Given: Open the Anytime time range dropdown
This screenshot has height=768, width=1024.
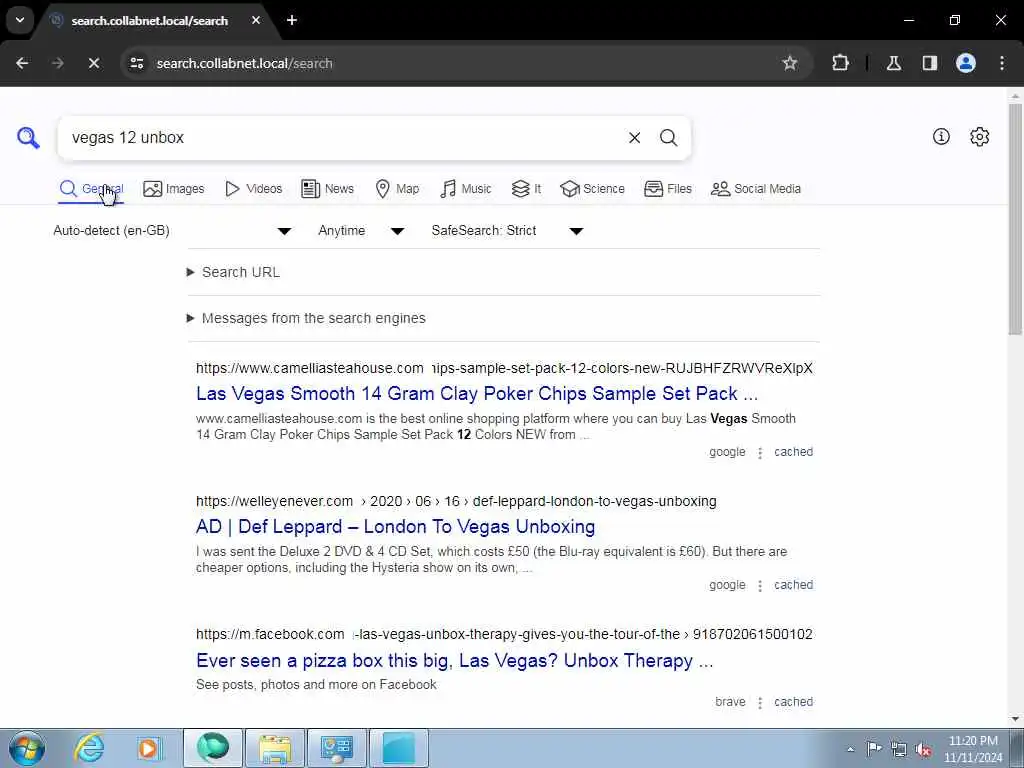Looking at the screenshot, I should point(360,231).
